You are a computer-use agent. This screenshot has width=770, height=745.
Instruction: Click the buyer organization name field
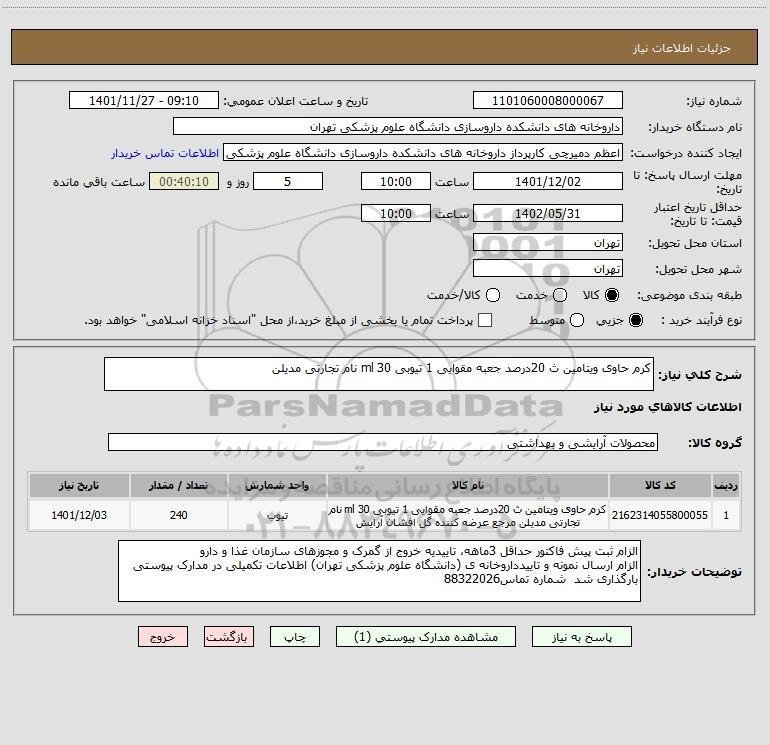tap(398, 126)
